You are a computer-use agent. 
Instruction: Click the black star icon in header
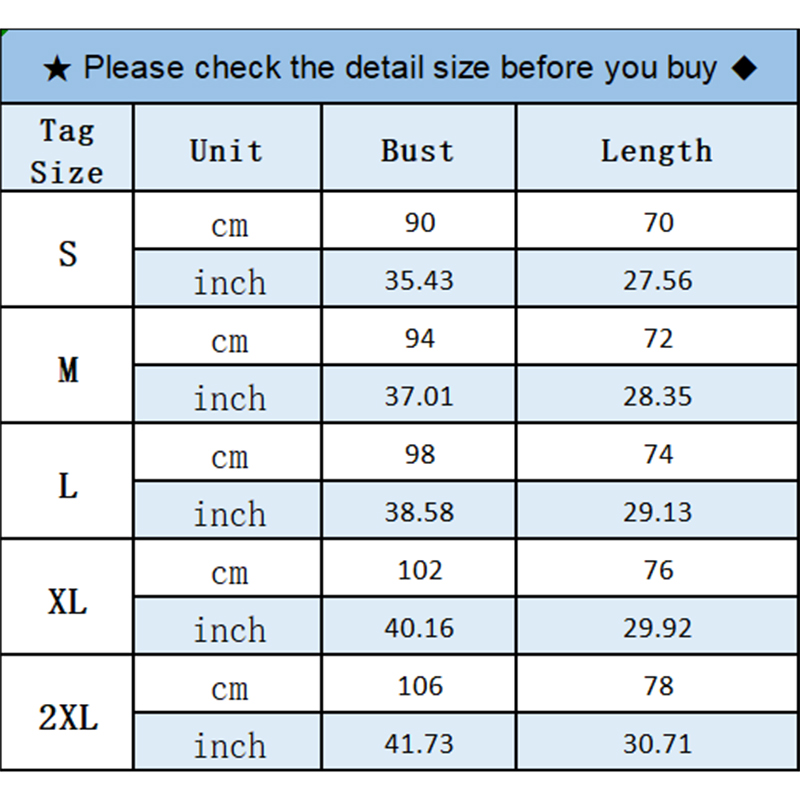click(58, 69)
